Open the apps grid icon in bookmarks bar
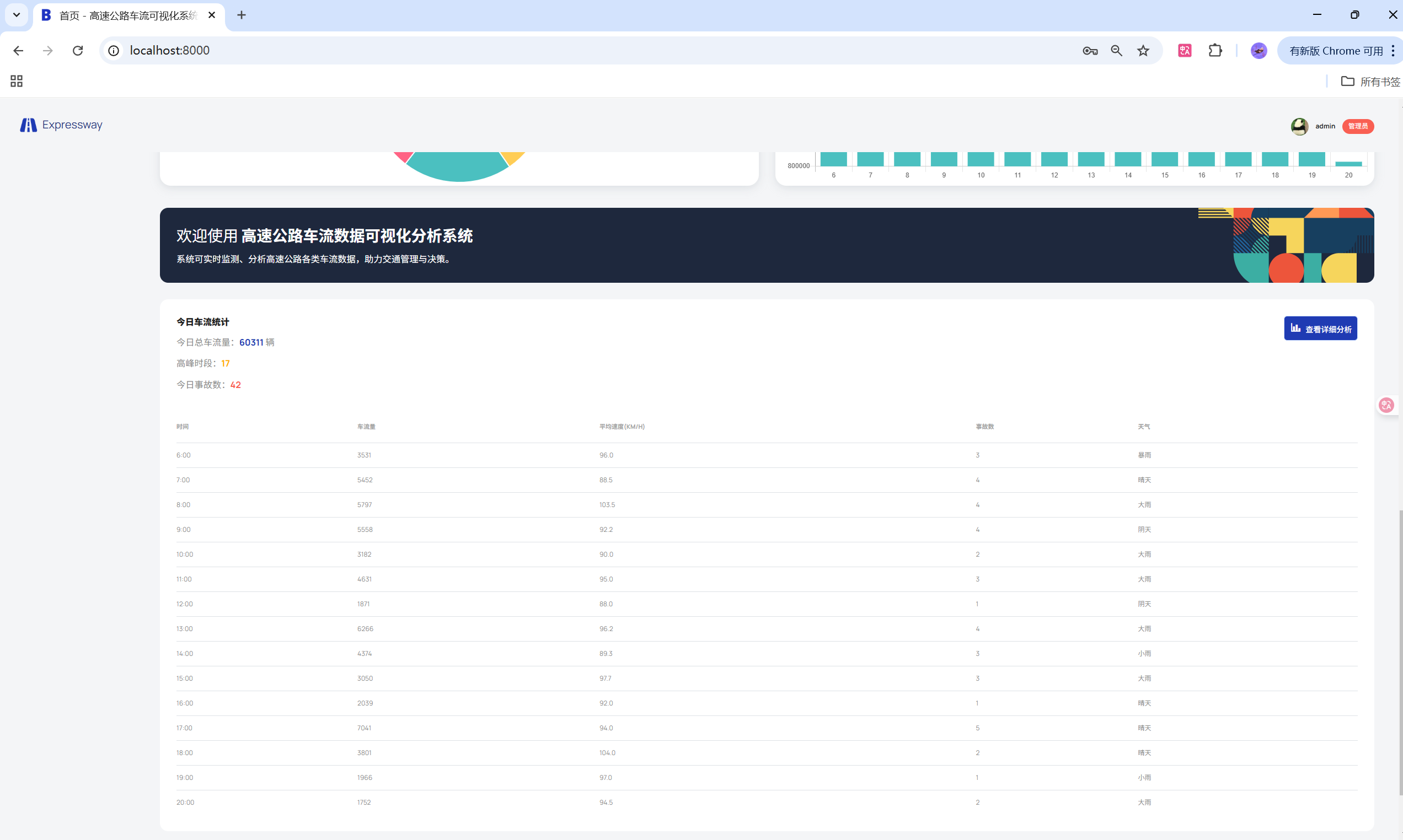1403x840 pixels. click(17, 82)
